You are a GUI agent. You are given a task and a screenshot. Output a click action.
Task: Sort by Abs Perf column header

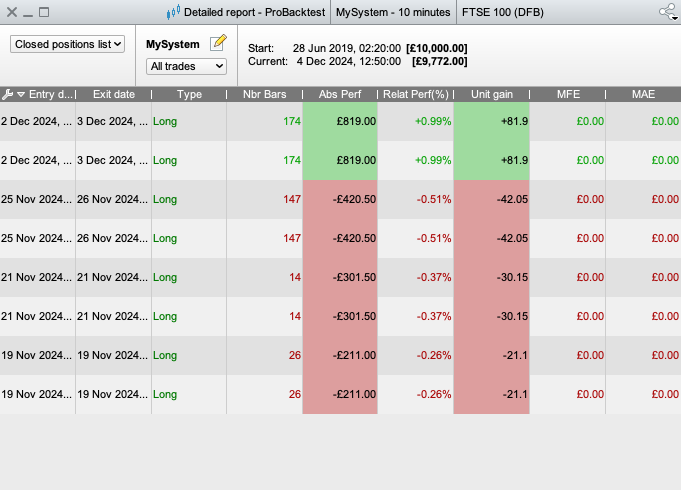[x=340, y=94]
